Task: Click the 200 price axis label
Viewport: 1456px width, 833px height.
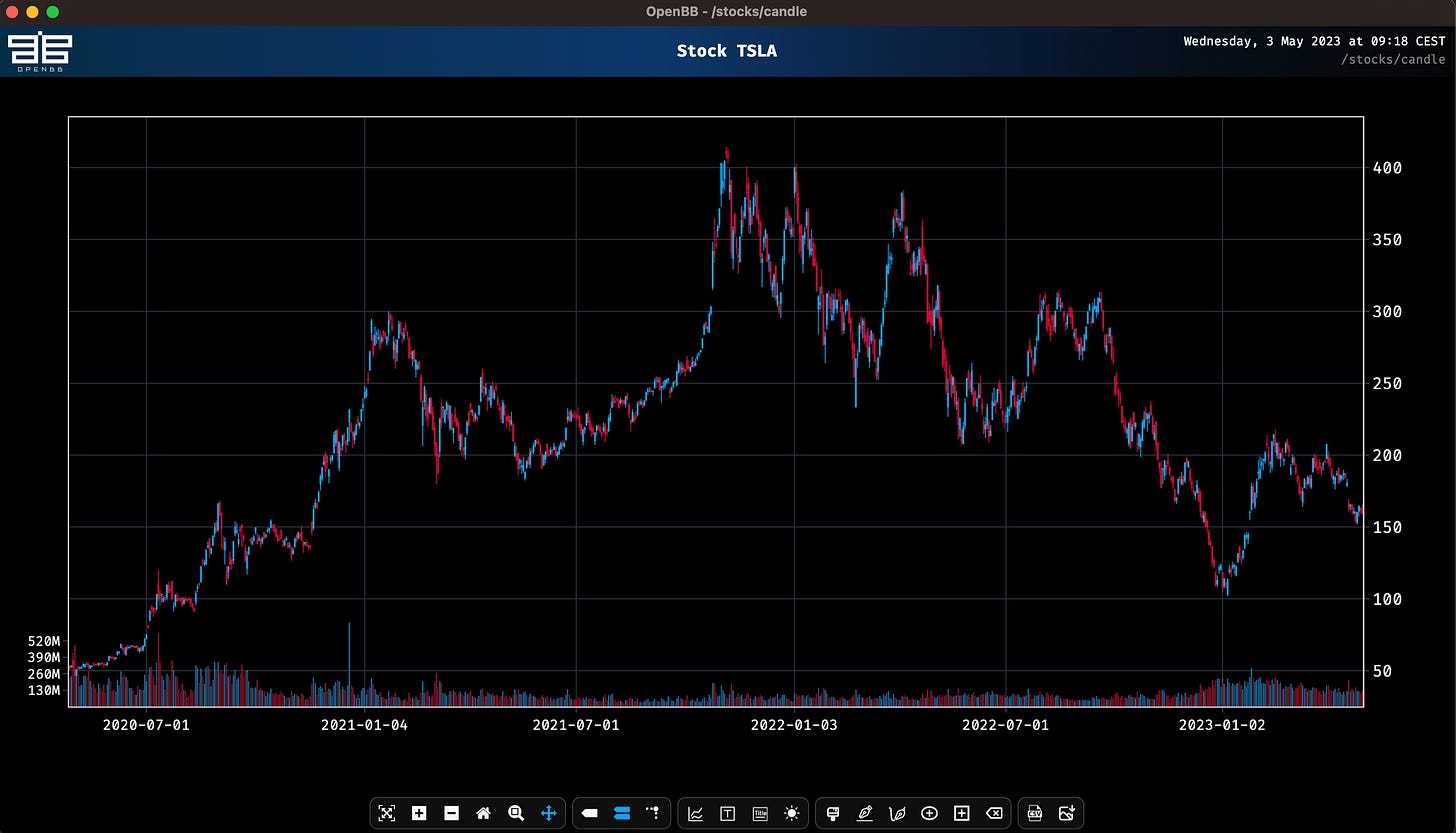Action: pos(1387,456)
